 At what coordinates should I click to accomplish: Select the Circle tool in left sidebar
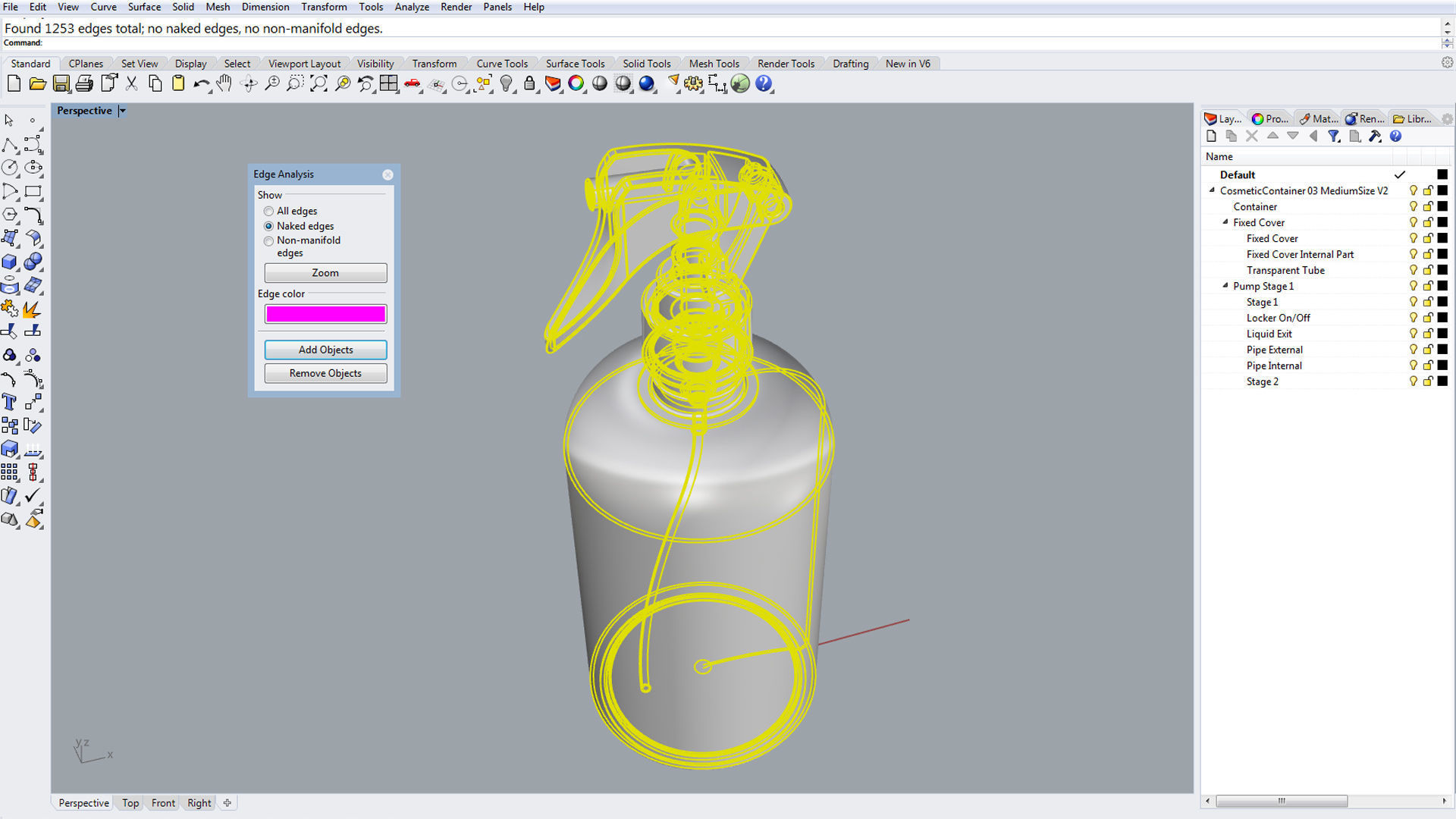pos(10,168)
